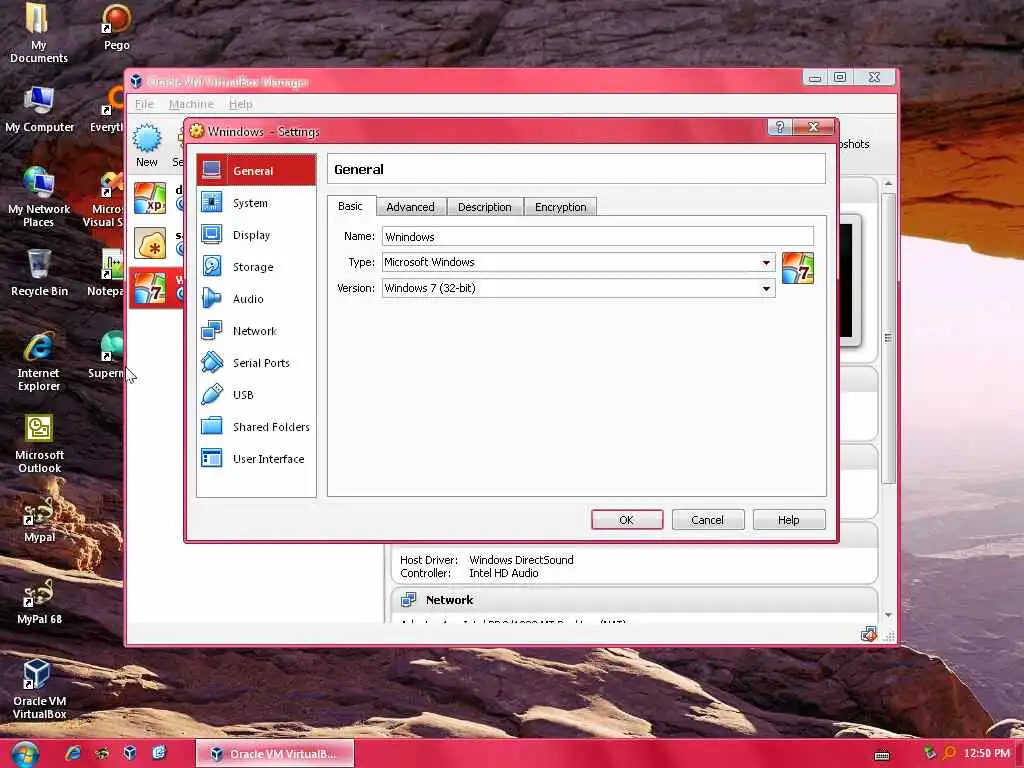
Task: Open My Network Places desktop icon
Action: (39, 197)
